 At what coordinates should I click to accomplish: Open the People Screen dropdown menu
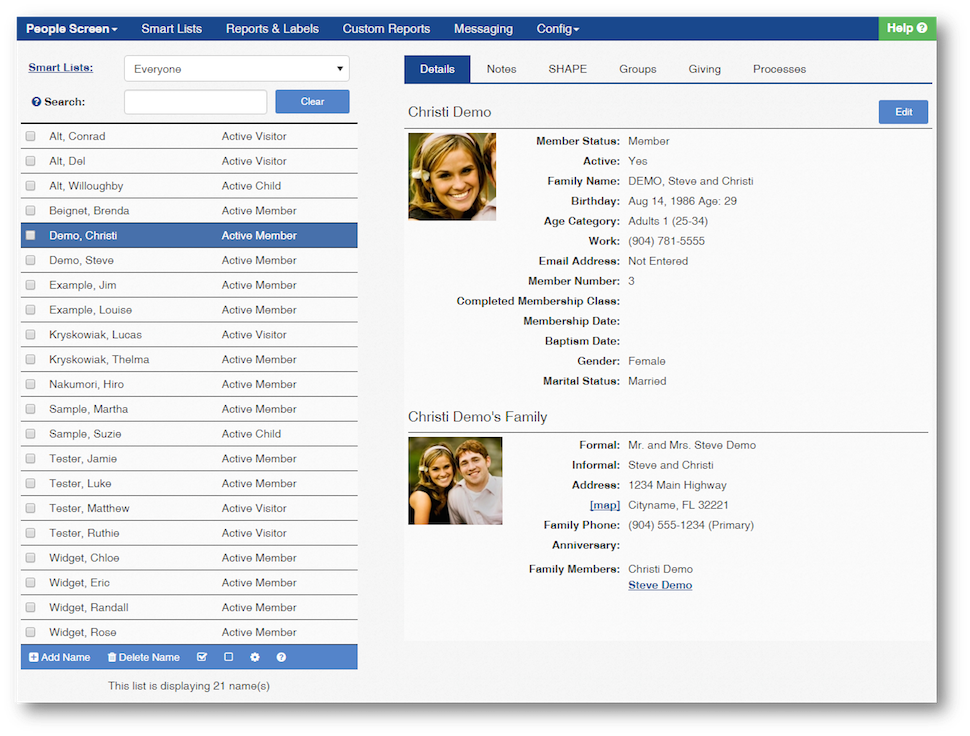71,29
